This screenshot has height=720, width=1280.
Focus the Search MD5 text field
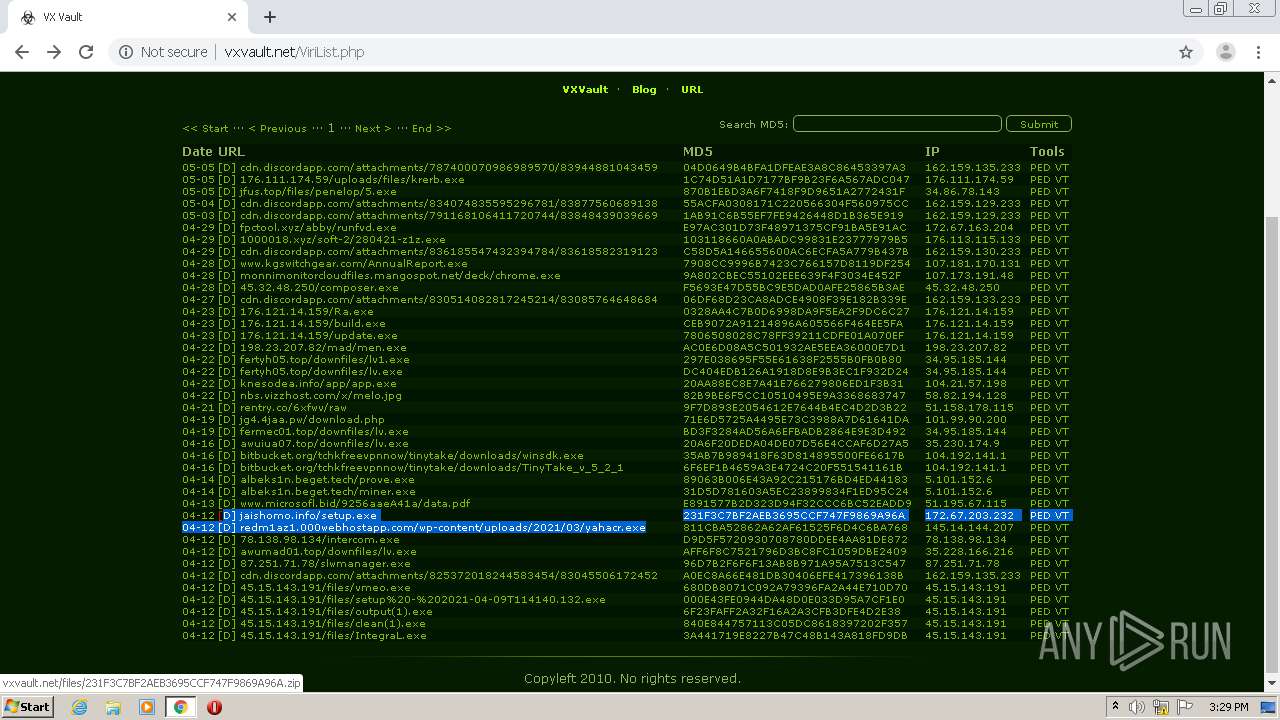(x=897, y=124)
